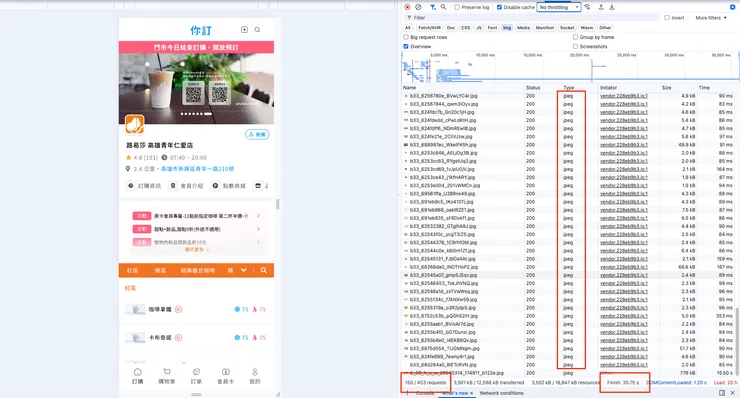Uncheck Disable cache checkbox
The height and width of the screenshot is (398, 740).
pyautogui.click(x=499, y=7)
